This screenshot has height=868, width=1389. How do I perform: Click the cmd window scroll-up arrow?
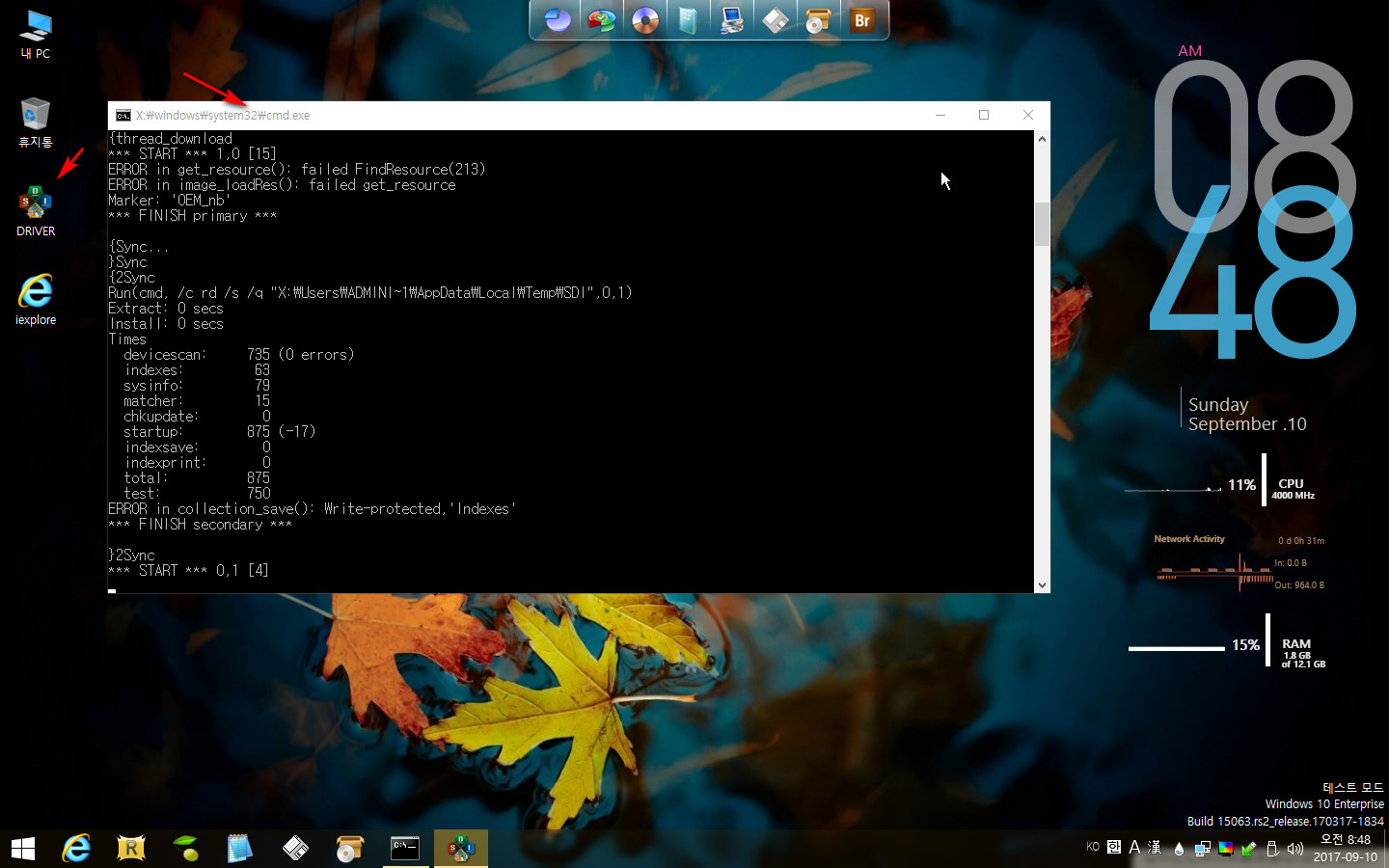(1042, 139)
